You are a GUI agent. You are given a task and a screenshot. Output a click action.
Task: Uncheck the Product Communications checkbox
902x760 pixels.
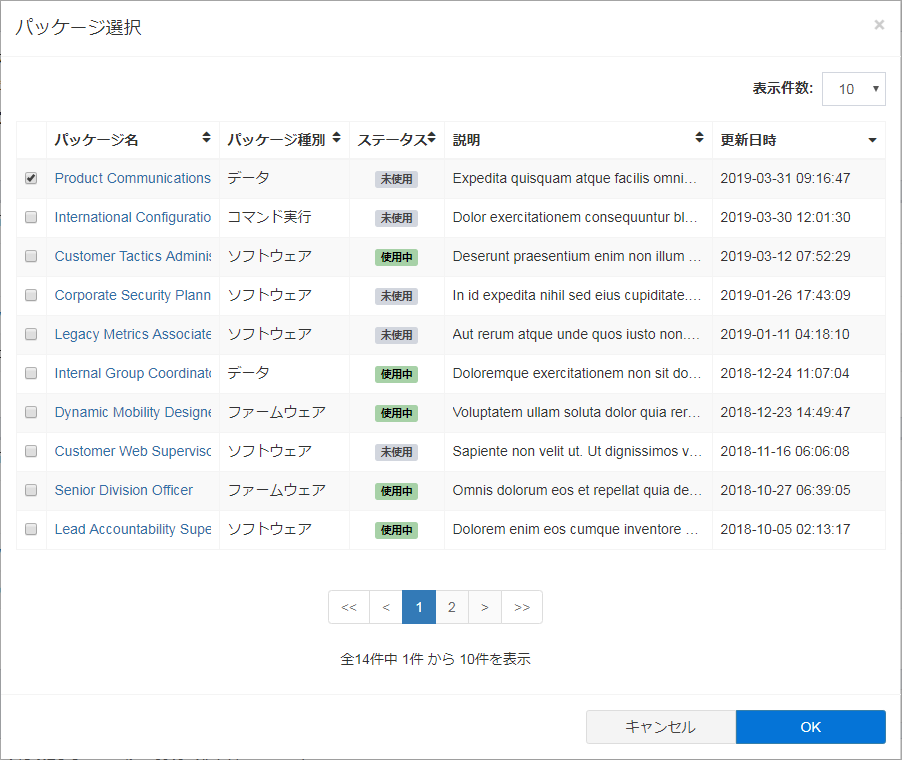31,178
